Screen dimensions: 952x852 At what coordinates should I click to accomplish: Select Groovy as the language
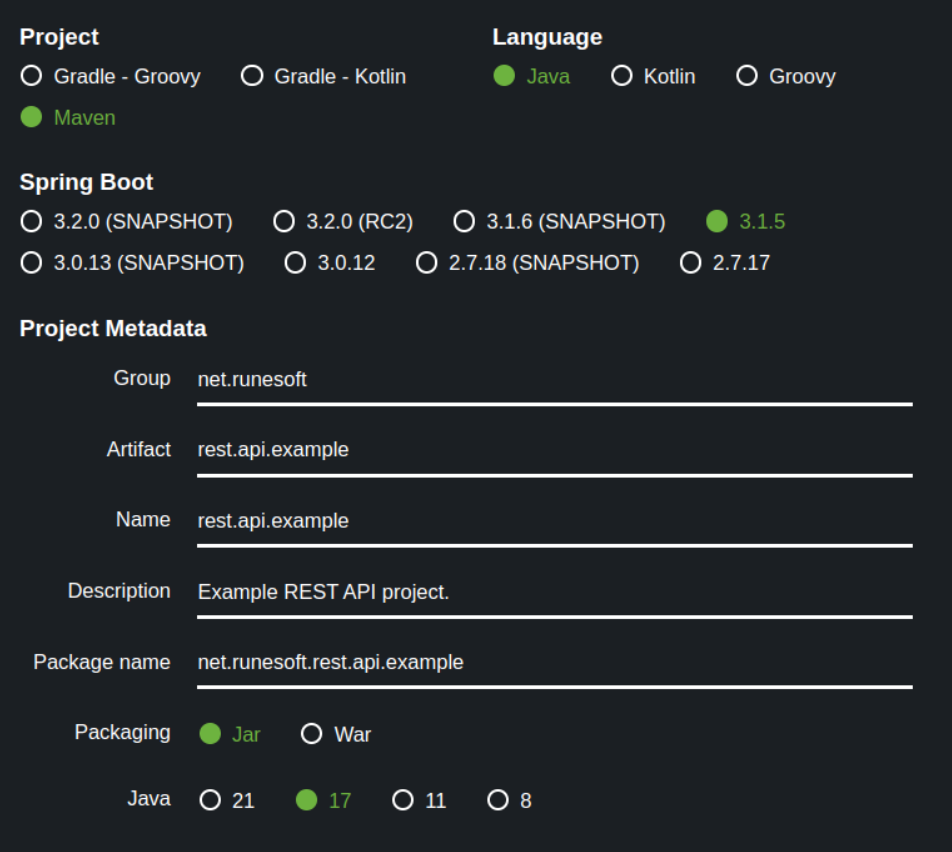point(747,76)
